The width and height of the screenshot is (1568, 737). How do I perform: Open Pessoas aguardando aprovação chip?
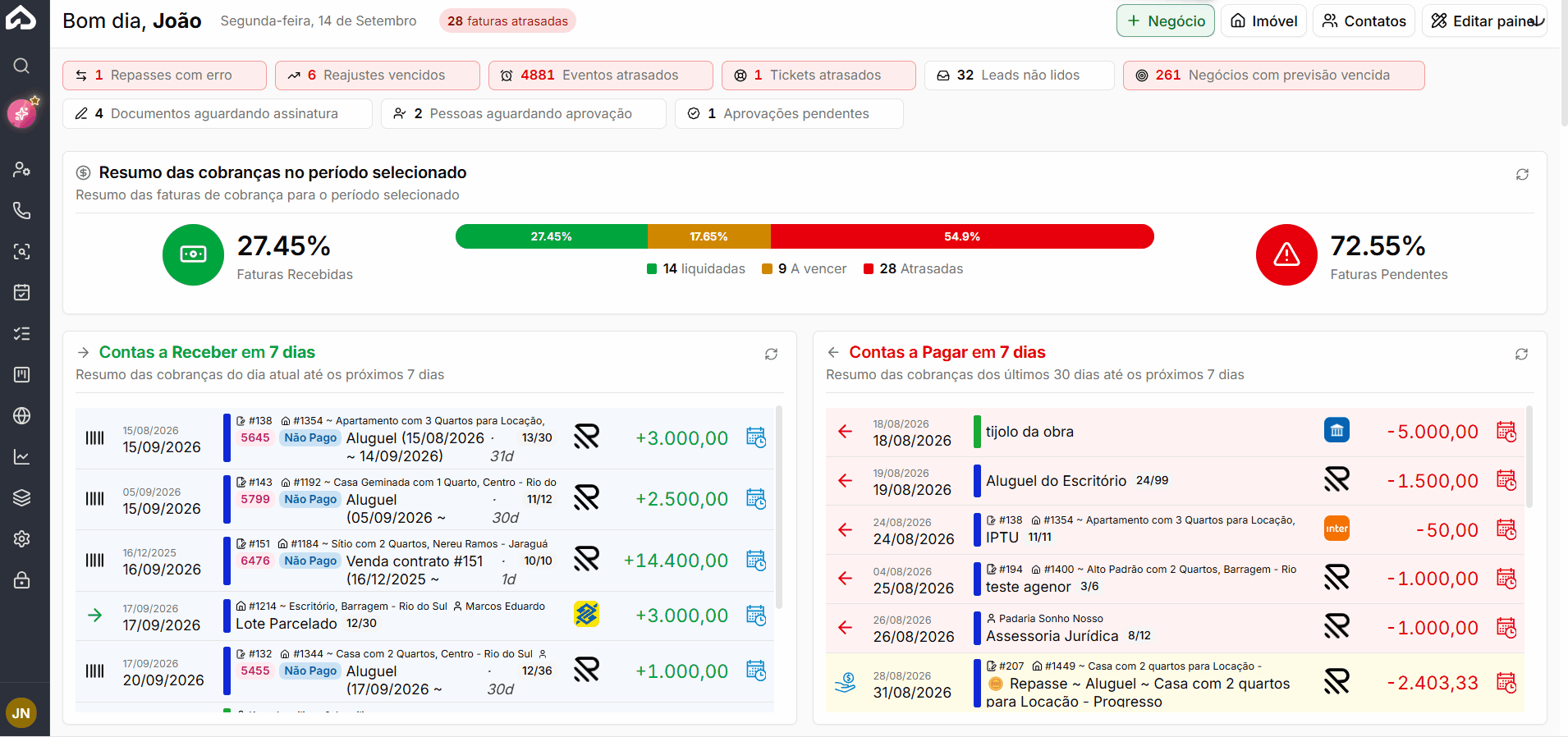point(524,114)
